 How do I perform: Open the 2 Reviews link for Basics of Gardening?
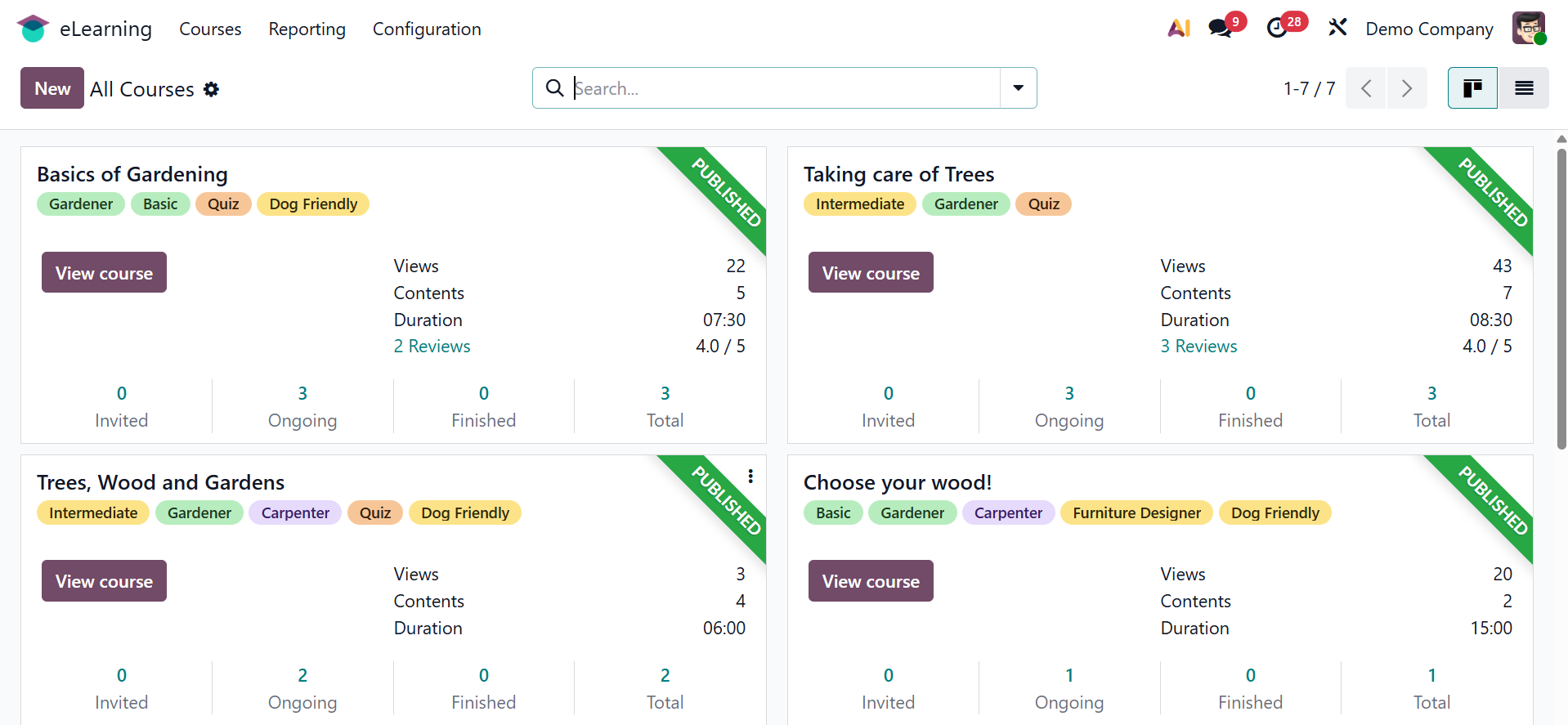[432, 347]
